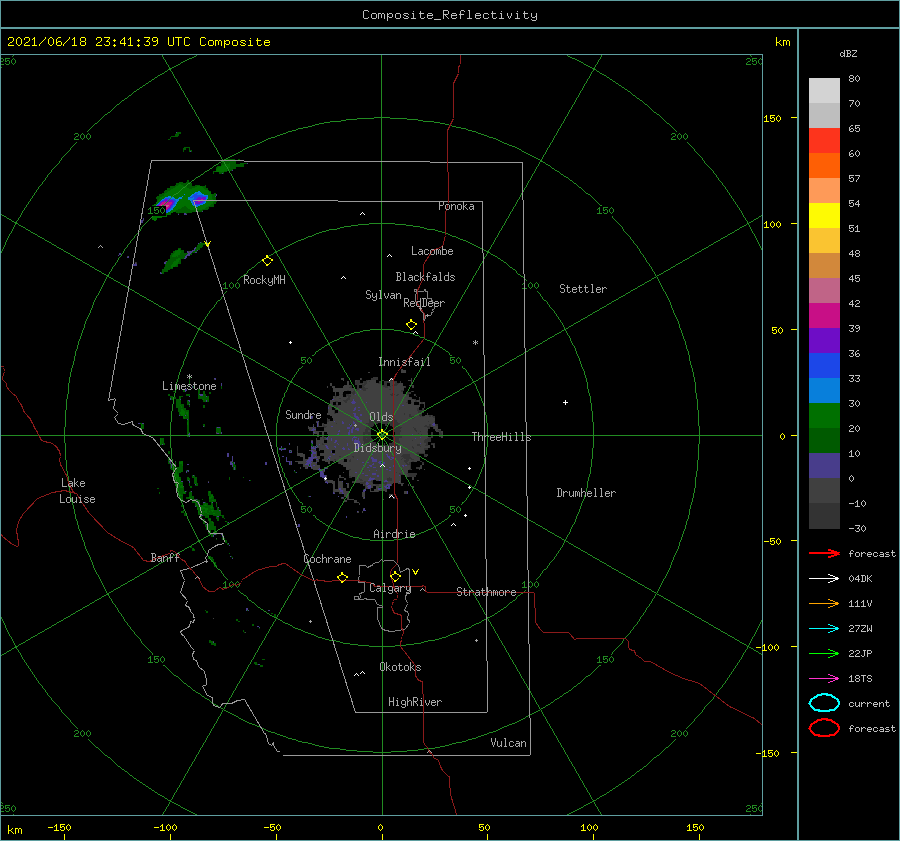Click the RockyMH label
900x841 pixels.
(x=264, y=280)
